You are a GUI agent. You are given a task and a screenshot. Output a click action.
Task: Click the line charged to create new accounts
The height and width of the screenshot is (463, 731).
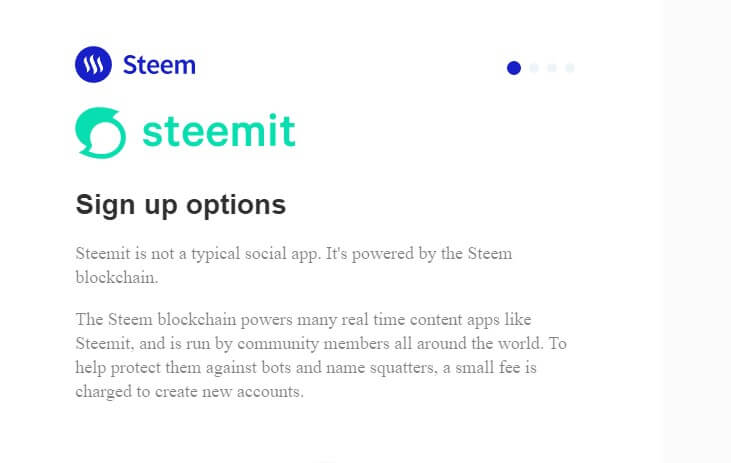click(x=189, y=392)
